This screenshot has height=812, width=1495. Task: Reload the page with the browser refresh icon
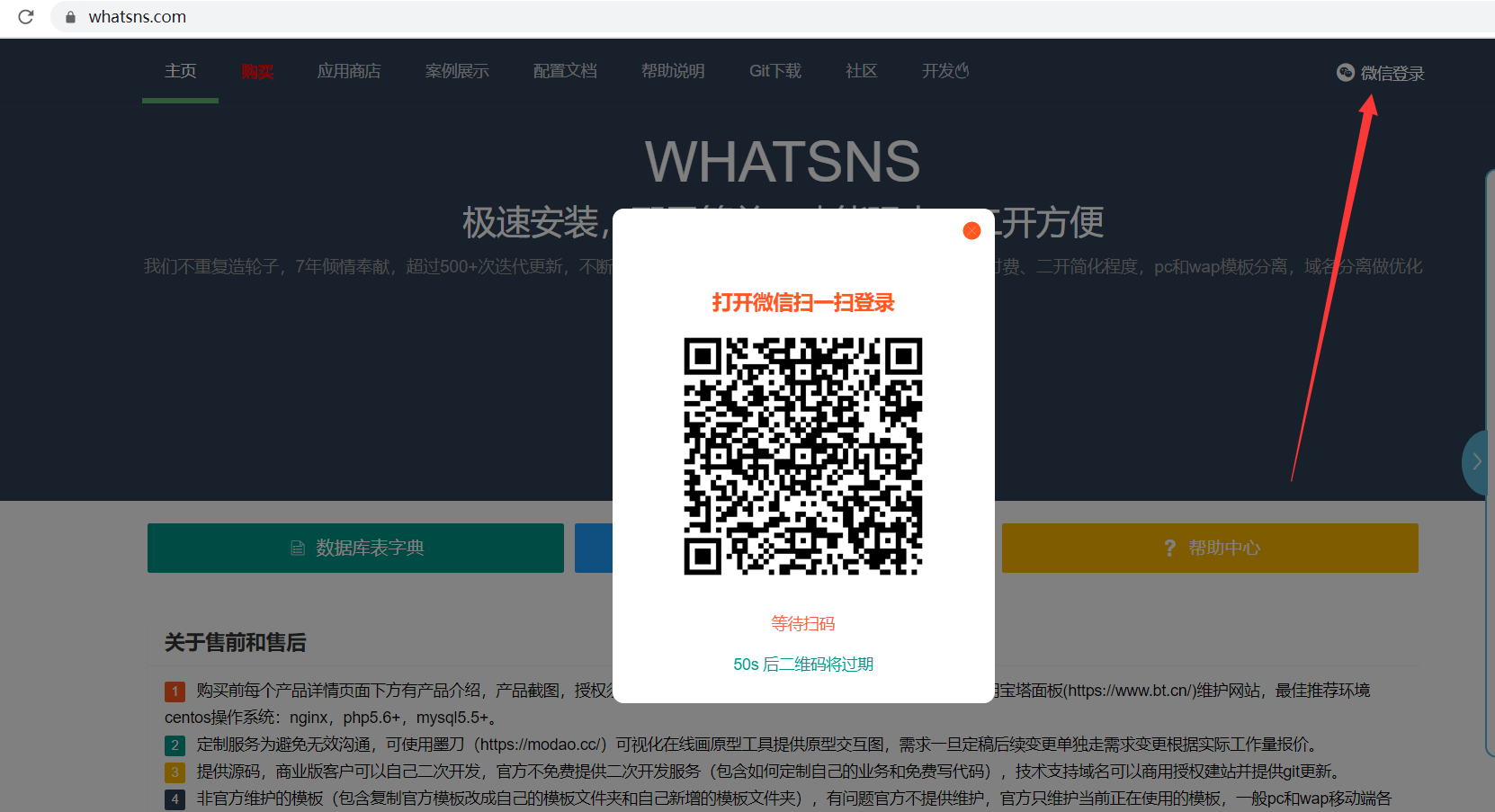pos(26,16)
